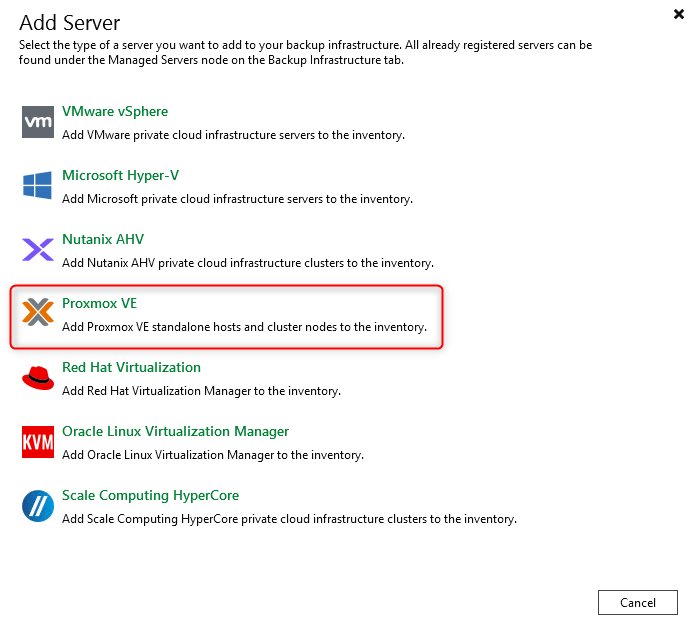The image size is (690, 624).
Task: Click "Add Oracle Linux Virtualization Manager" description
Action: [213, 455]
